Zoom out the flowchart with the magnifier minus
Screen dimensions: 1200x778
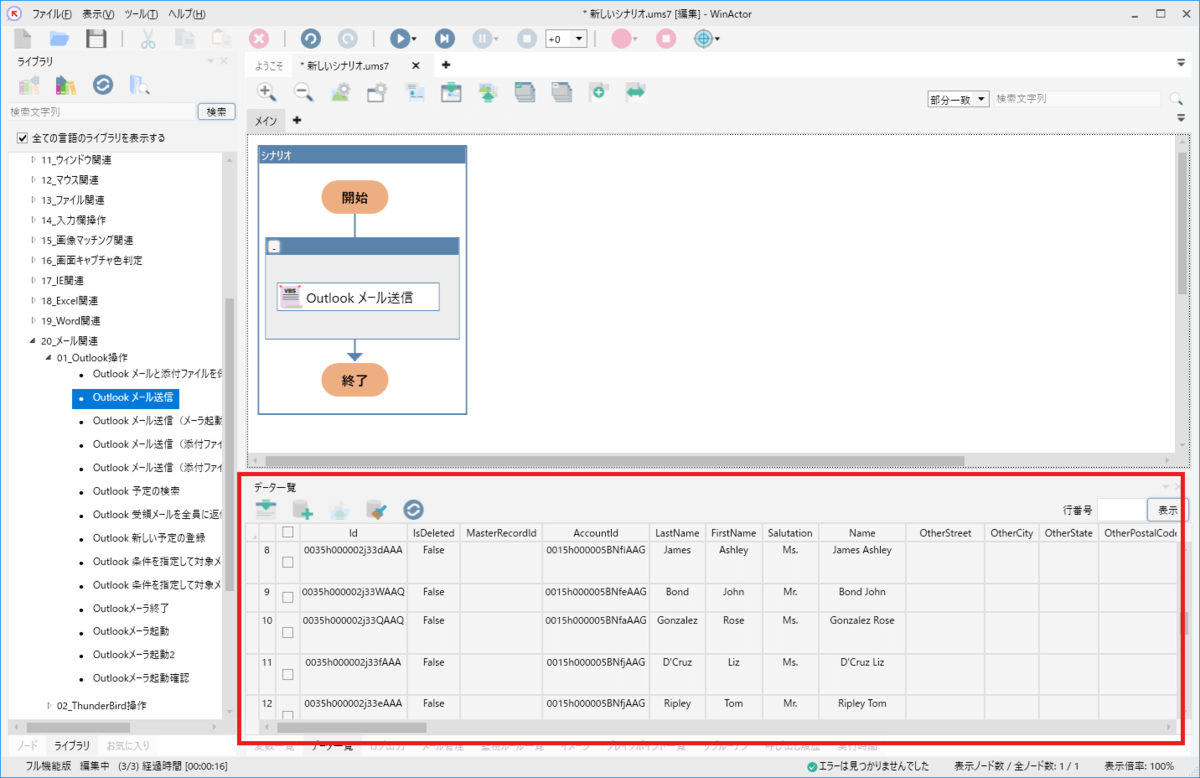point(304,92)
